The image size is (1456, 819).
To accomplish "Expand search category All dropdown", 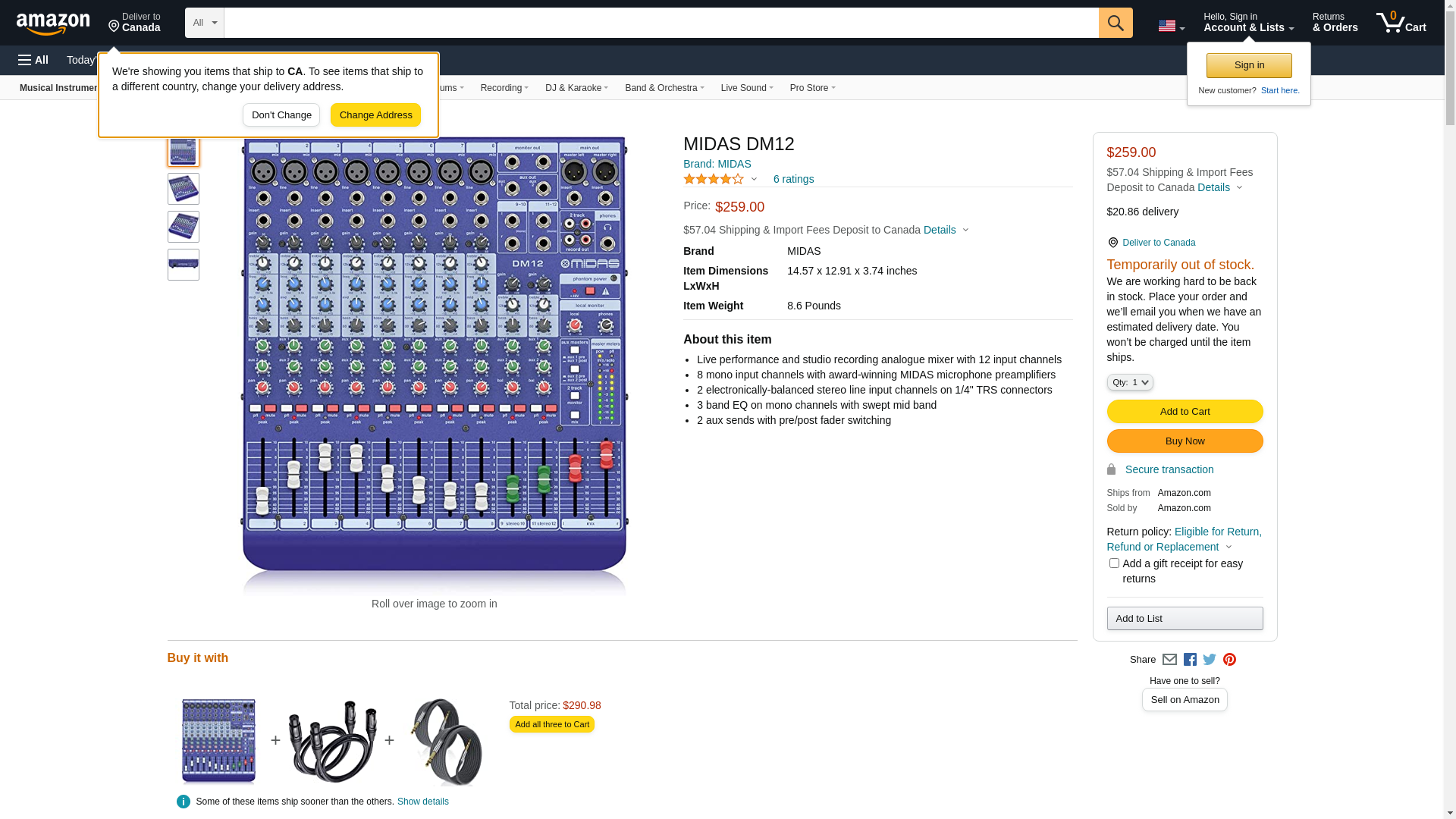I will coord(204,23).
